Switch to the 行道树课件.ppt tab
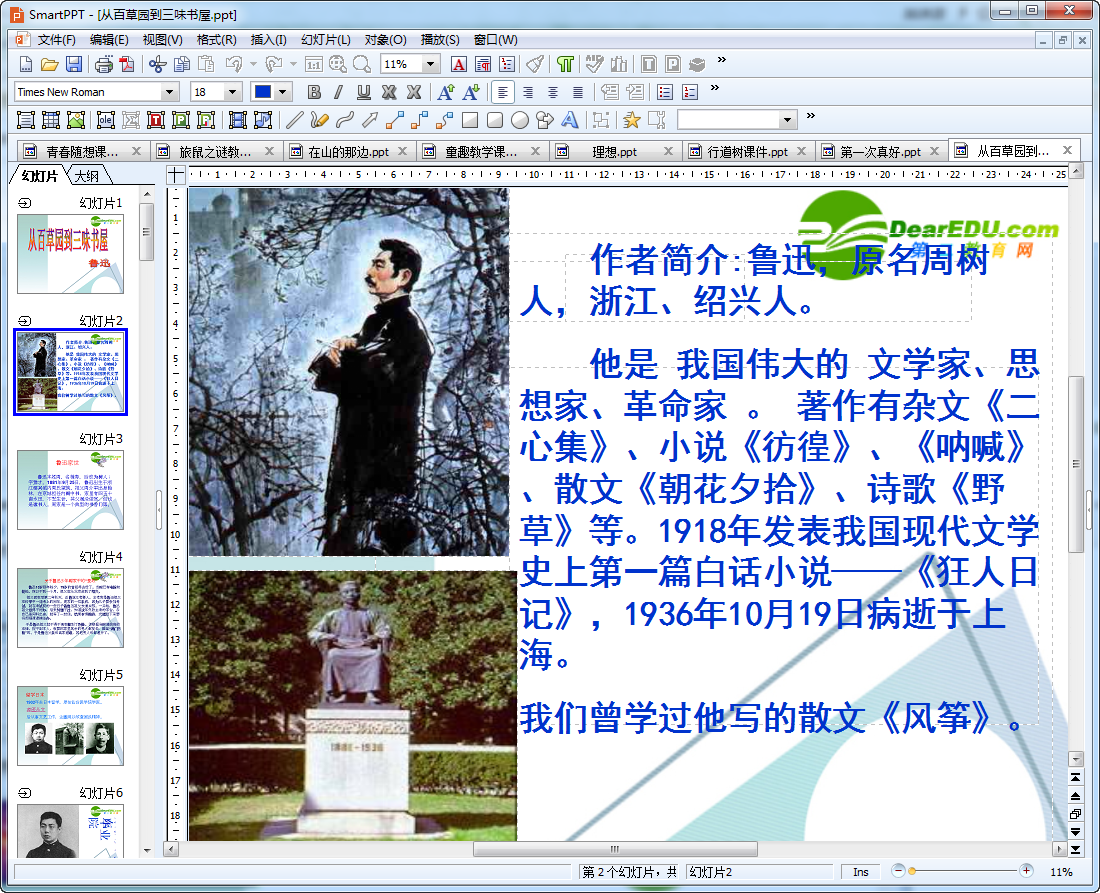The height and width of the screenshot is (893, 1100). click(x=747, y=152)
